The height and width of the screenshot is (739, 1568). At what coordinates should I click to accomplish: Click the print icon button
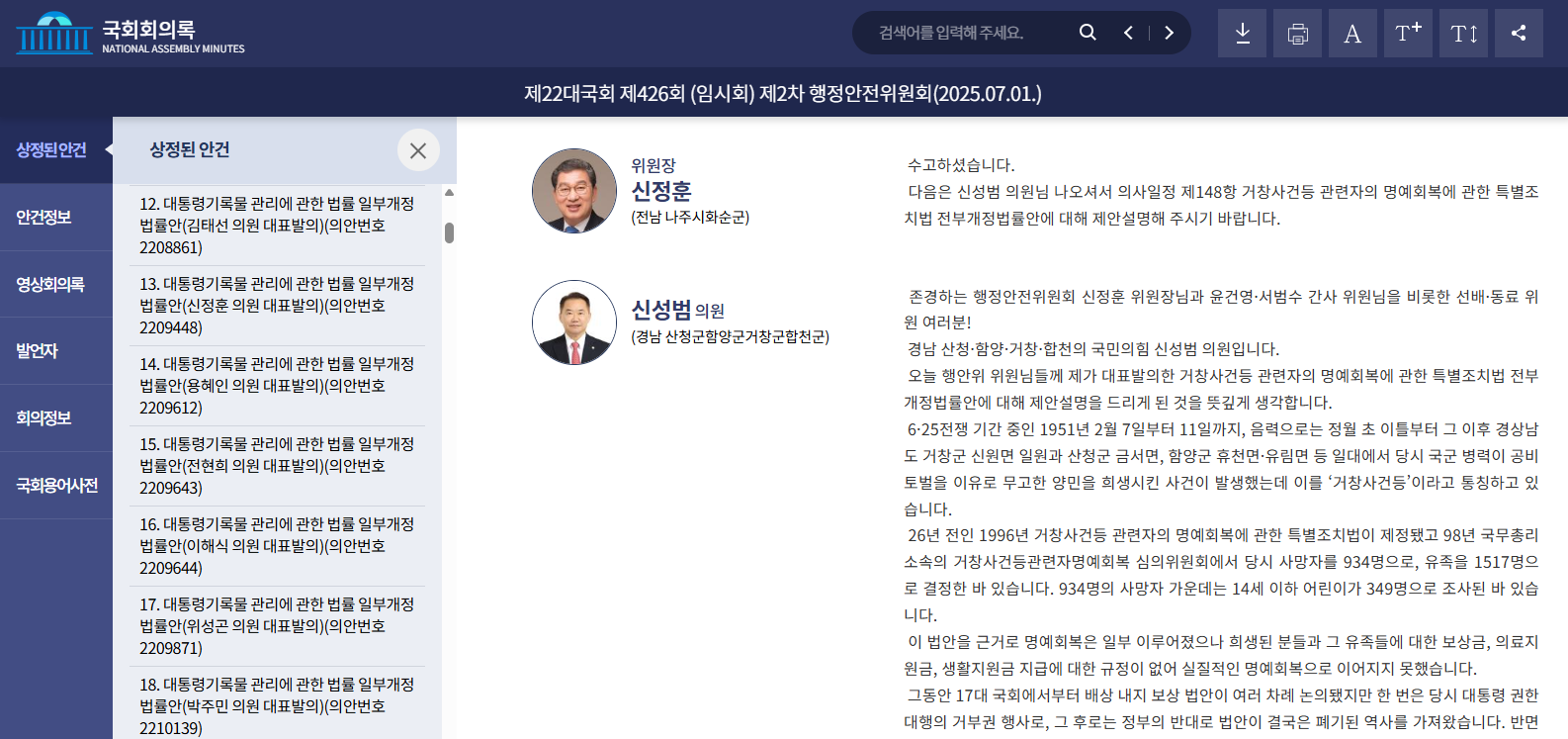[x=1298, y=34]
